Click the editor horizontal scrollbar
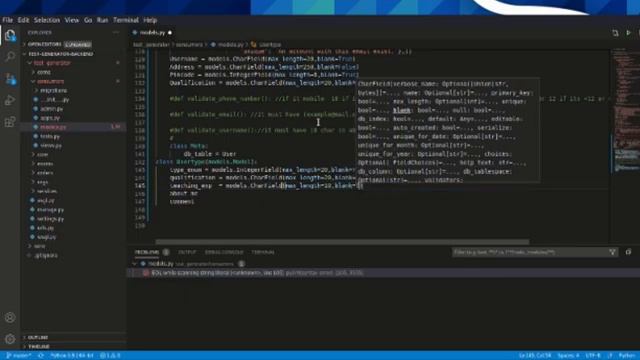The height and width of the screenshot is (360, 640). pyautogui.click(x=342, y=242)
